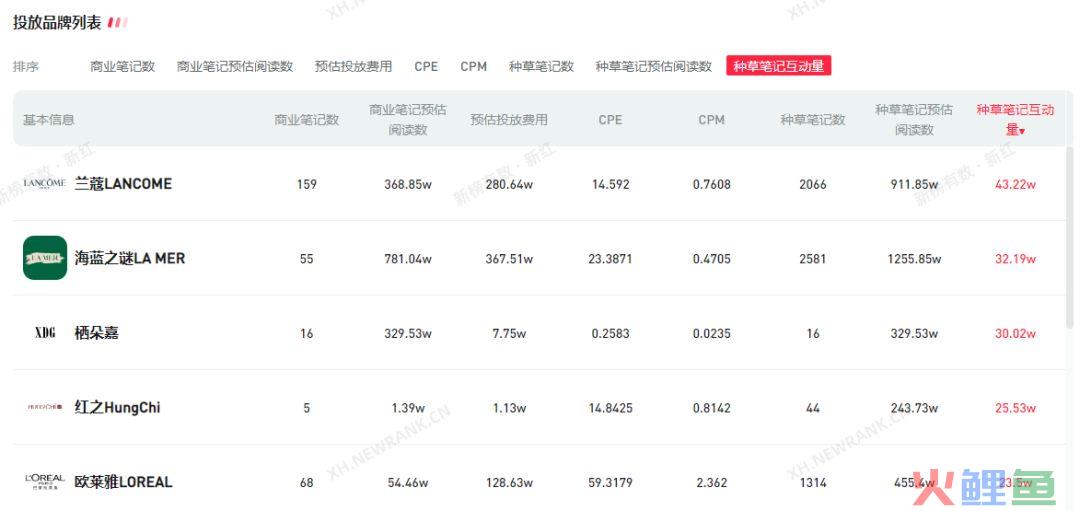Click LA MER's 0.4705 CPM value
The image size is (1080, 511).
pos(712,259)
